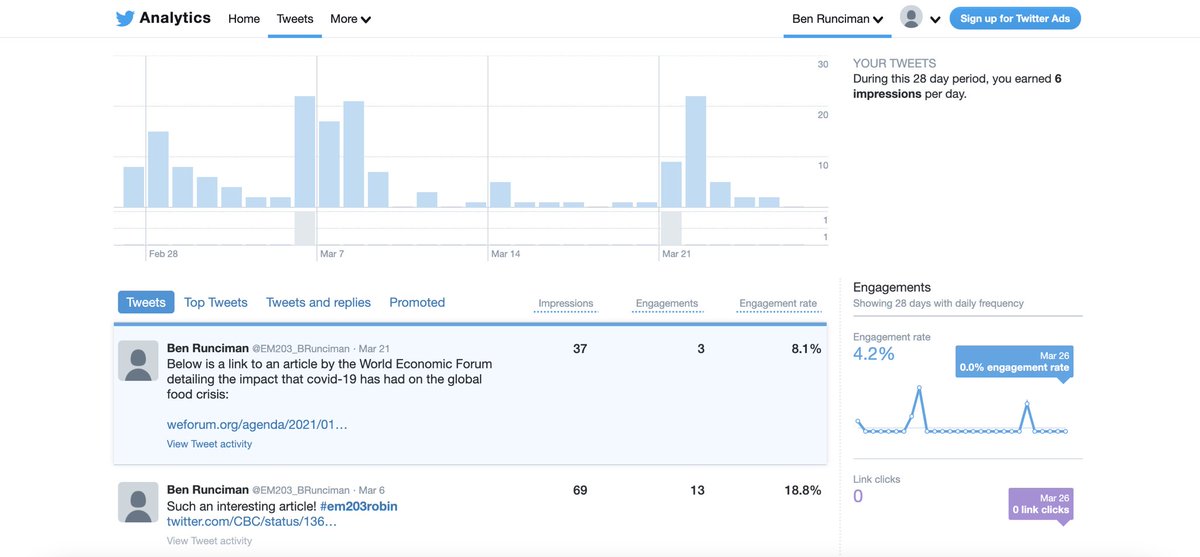View Tweet activity for the Mar 6 tweet
Screen dimensions: 1200x557
pyautogui.click(x=209, y=541)
